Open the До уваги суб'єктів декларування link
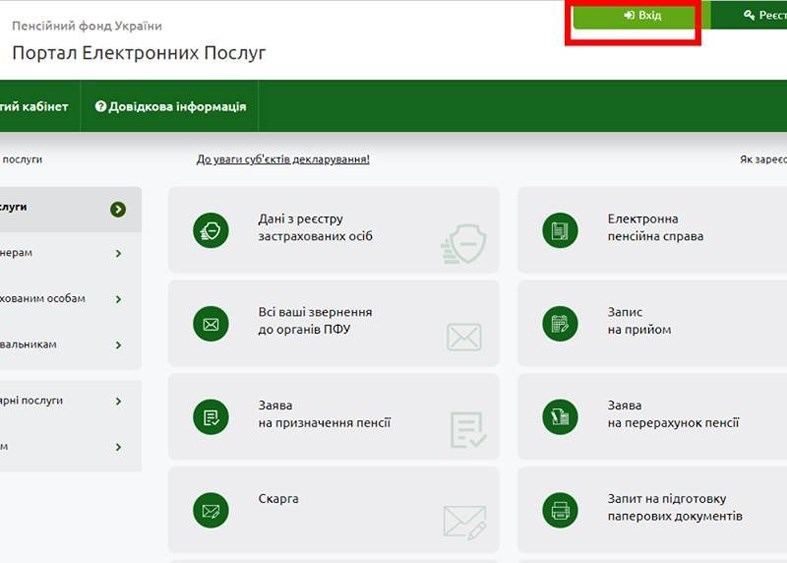The width and height of the screenshot is (787, 563). click(283, 160)
